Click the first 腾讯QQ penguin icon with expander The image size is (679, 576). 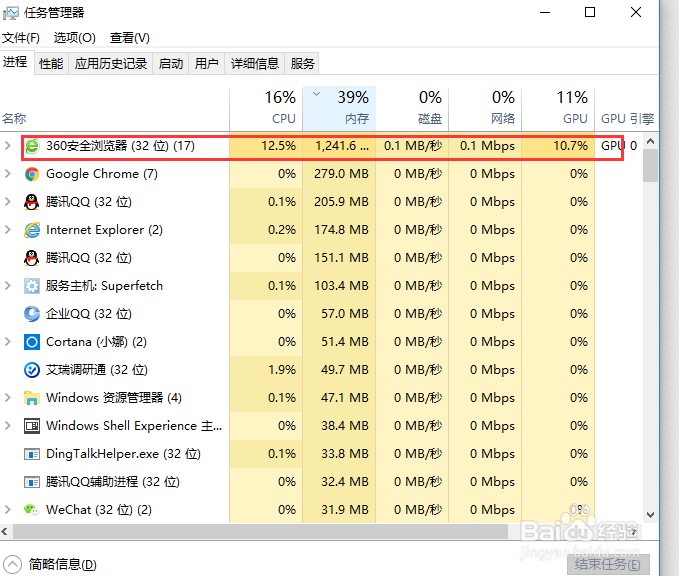pyautogui.click(x=32, y=202)
